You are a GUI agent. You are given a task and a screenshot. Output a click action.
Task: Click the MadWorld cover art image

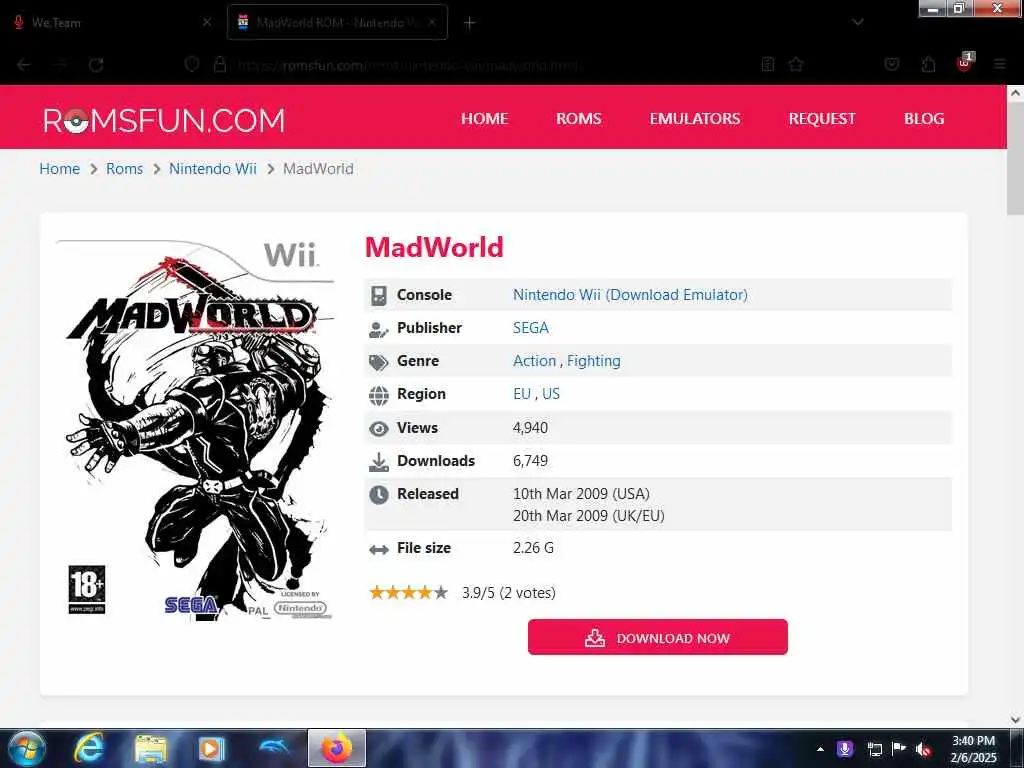pyautogui.click(x=195, y=430)
